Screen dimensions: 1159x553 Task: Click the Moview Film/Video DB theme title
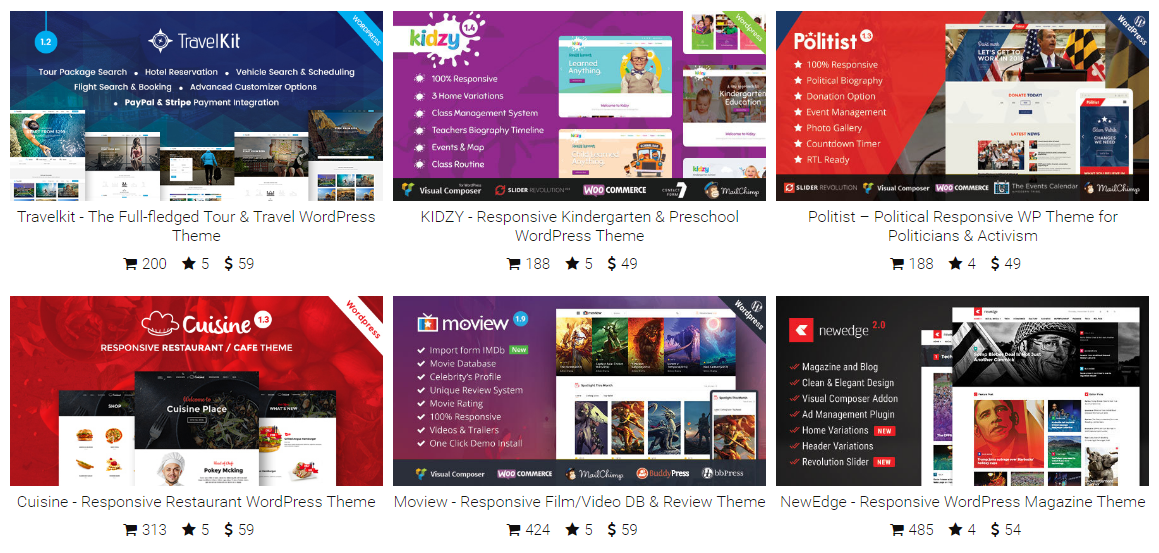(x=579, y=502)
